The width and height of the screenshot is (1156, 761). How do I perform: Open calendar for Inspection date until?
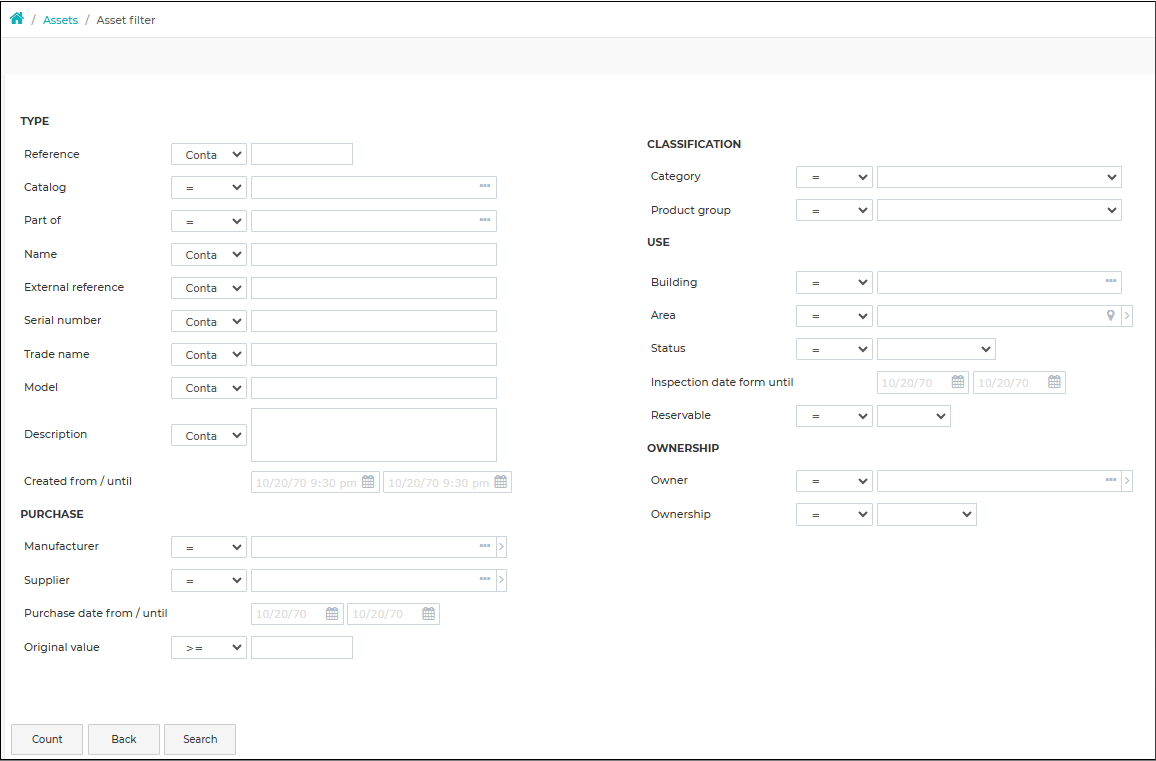[1054, 382]
